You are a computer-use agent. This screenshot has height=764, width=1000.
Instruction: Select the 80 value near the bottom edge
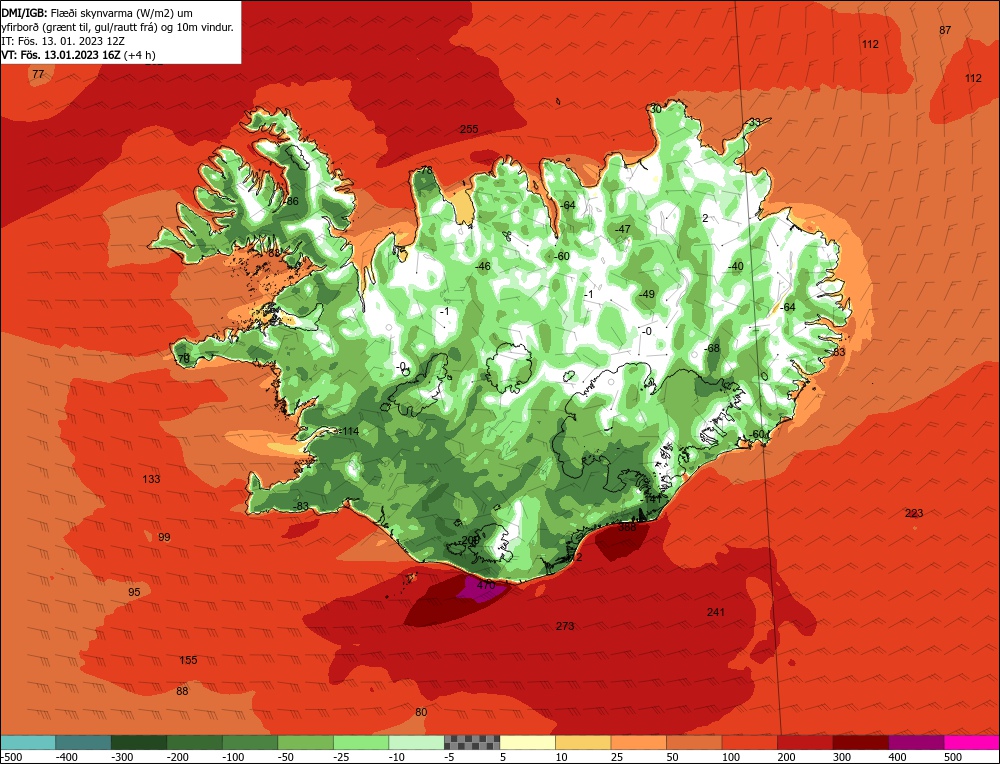[x=421, y=712]
